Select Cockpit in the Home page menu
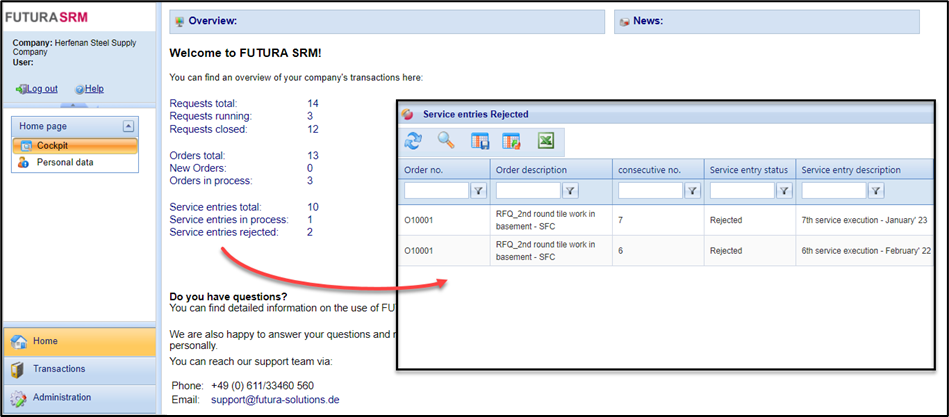 pos(52,145)
